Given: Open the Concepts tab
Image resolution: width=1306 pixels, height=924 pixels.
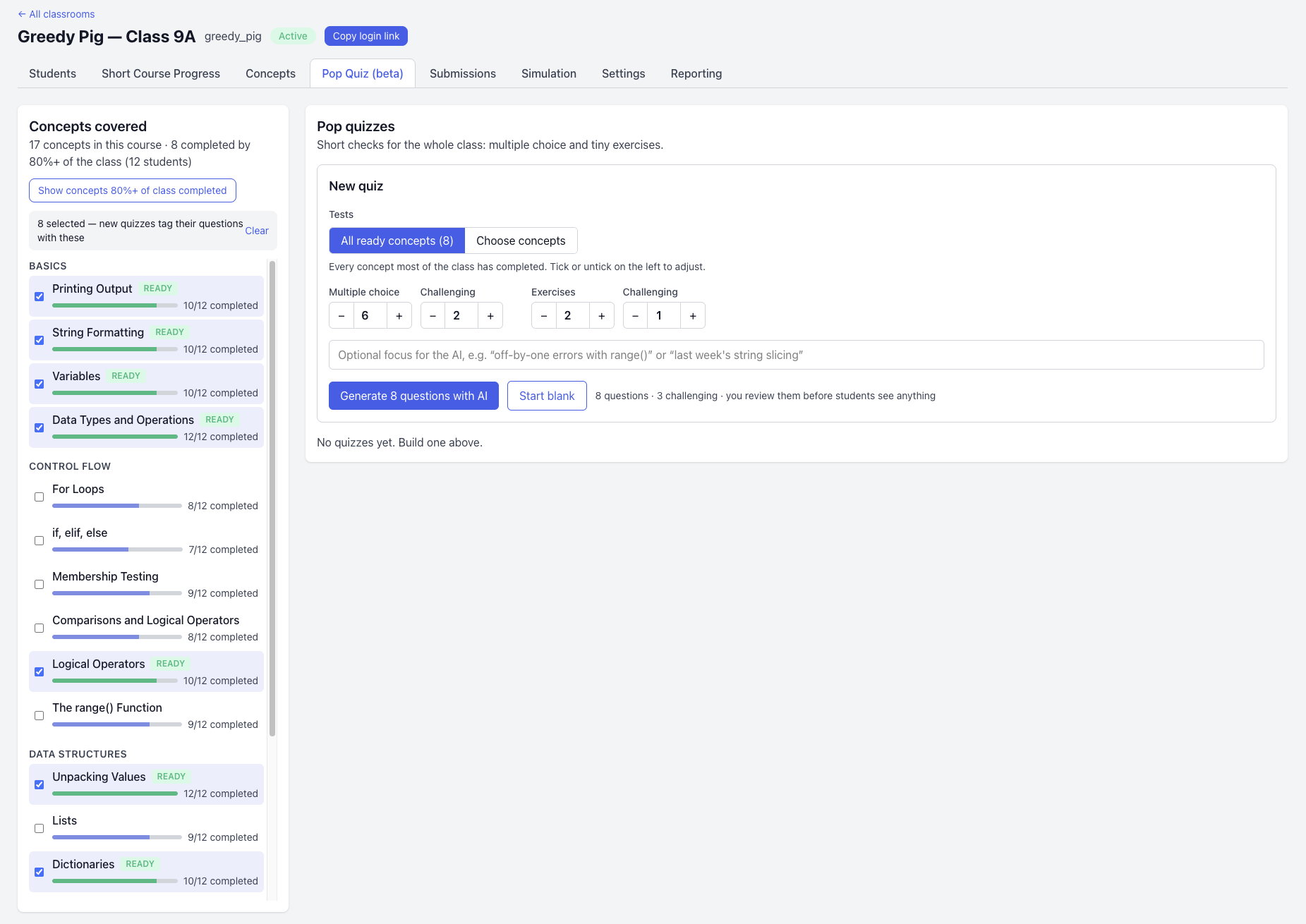Looking at the screenshot, I should (270, 73).
